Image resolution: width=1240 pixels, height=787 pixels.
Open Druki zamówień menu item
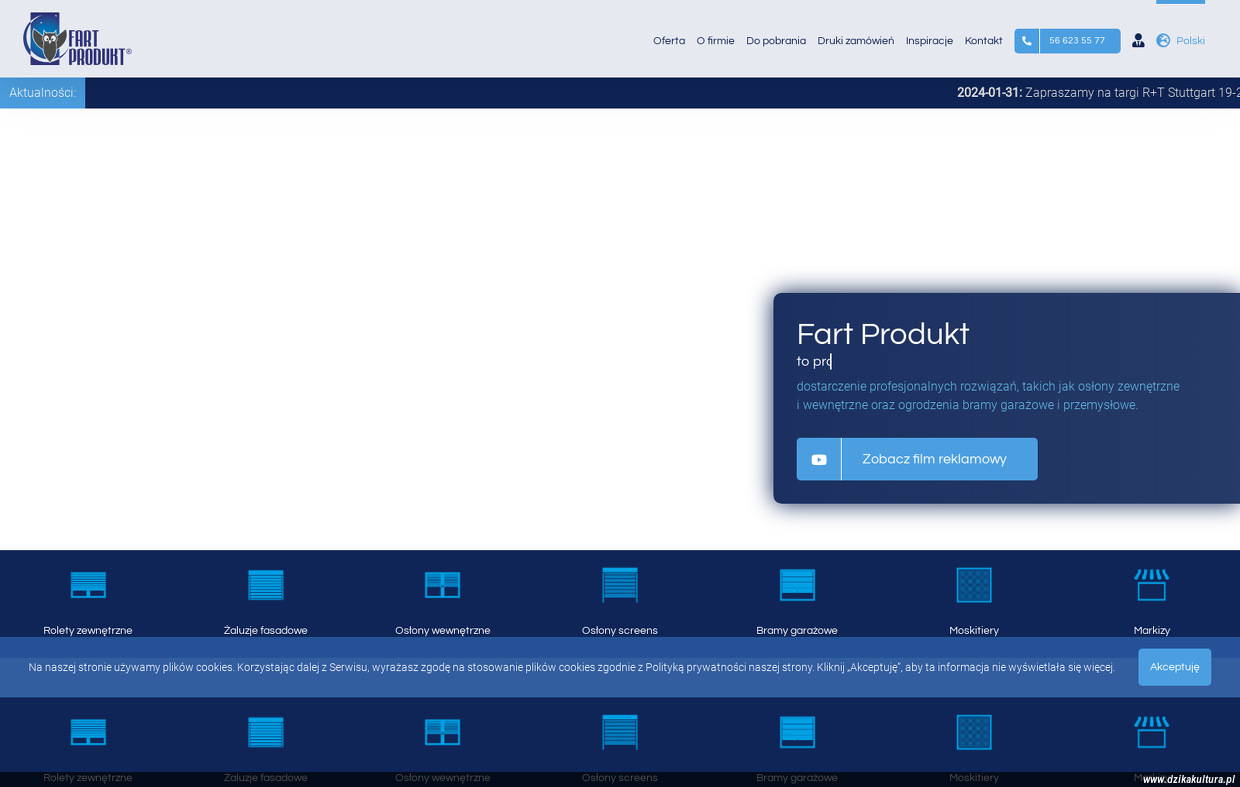(x=856, y=41)
